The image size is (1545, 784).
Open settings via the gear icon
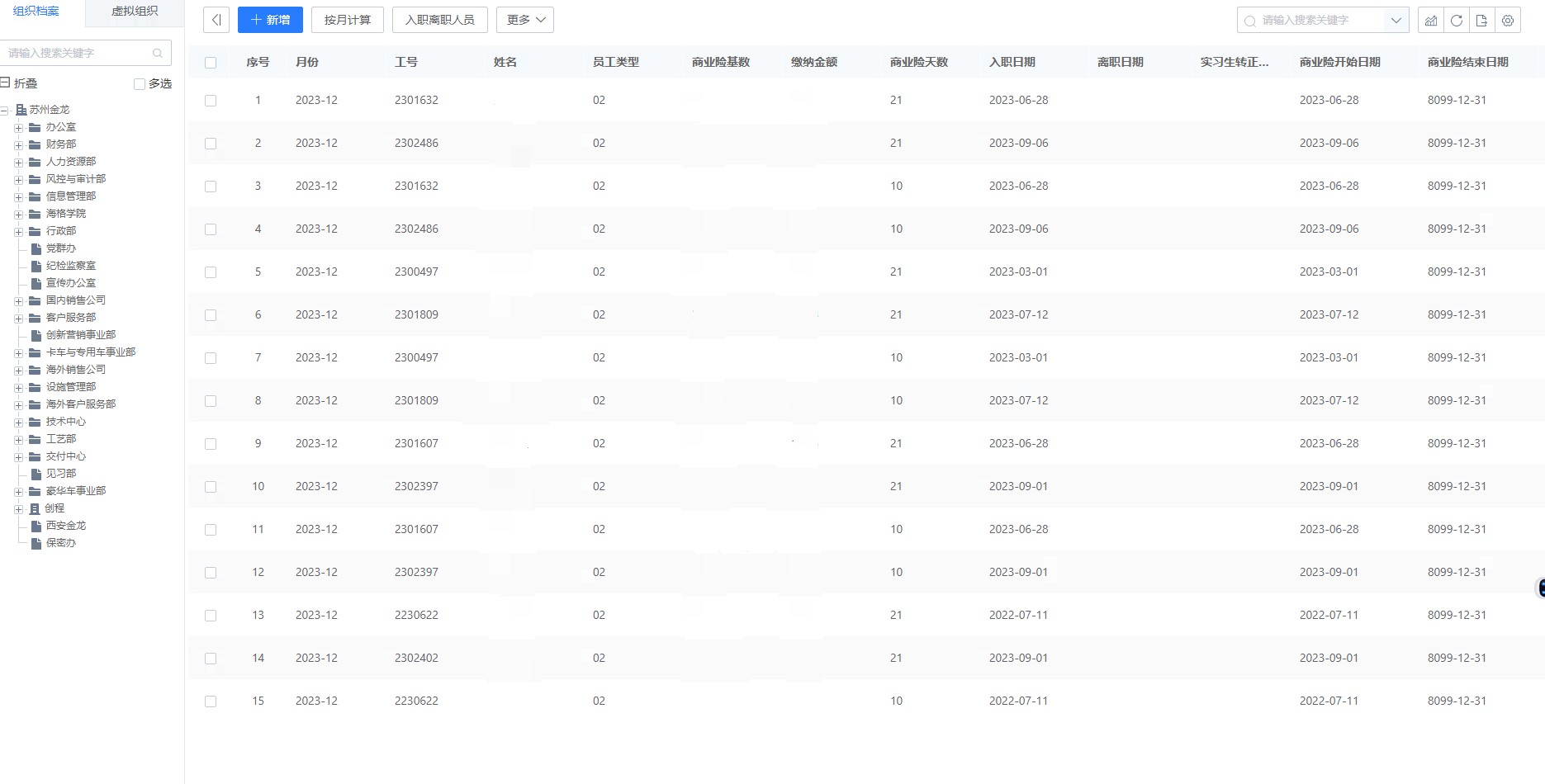(1509, 20)
